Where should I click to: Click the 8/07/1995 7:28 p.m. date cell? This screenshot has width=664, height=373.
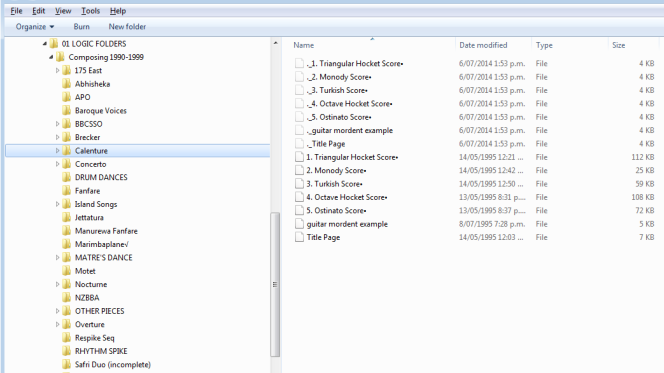(x=492, y=224)
